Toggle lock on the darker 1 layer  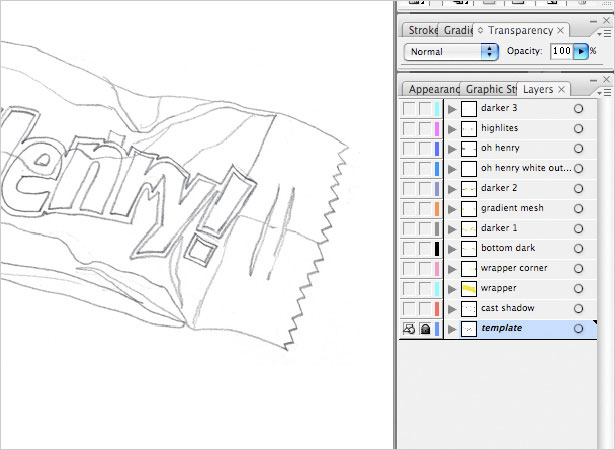point(425,229)
